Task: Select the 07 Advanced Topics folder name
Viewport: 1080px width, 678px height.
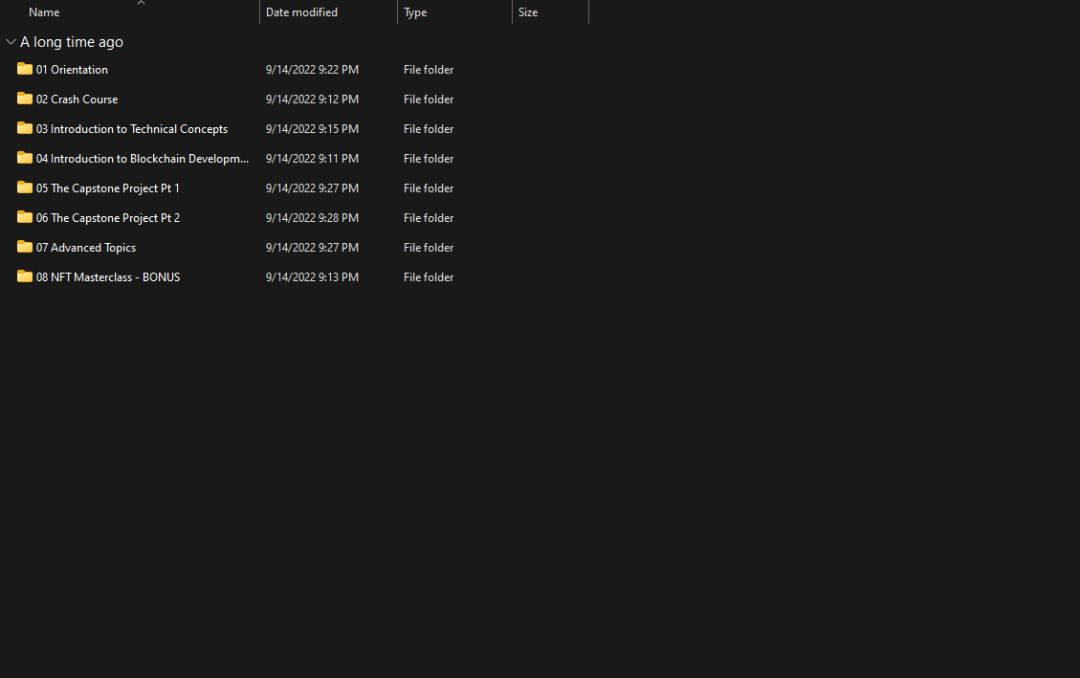Action: pyautogui.click(x=86, y=248)
